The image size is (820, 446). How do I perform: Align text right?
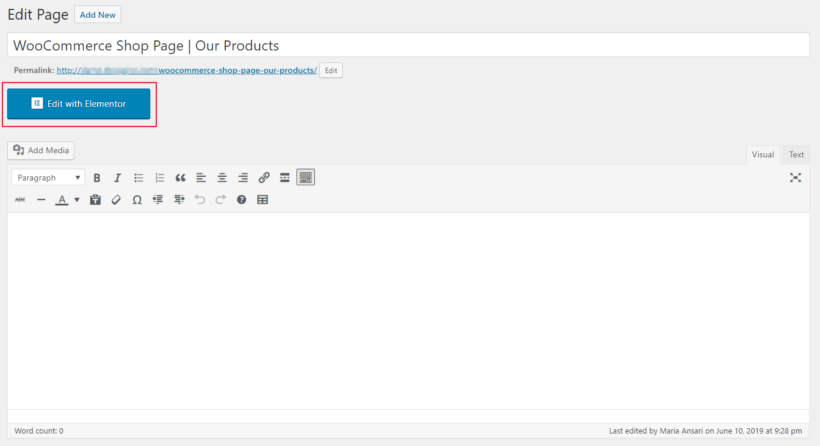[243, 178]
